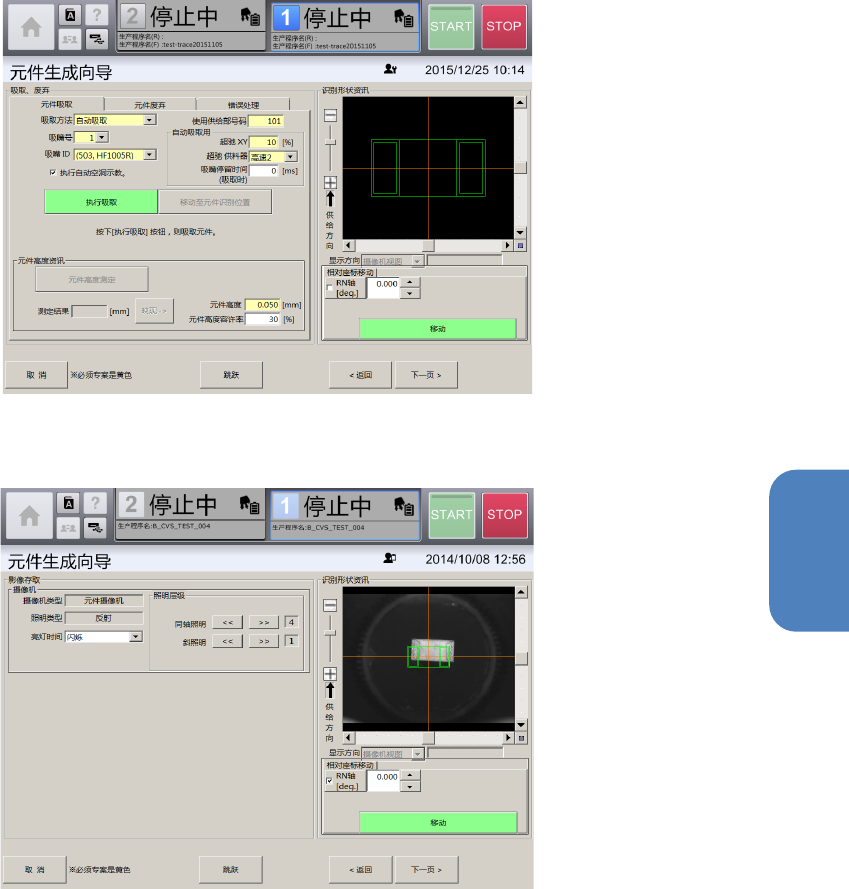Click the zoom-in plus icon of black shape view

pyautogui.click(x=330, y=182)
